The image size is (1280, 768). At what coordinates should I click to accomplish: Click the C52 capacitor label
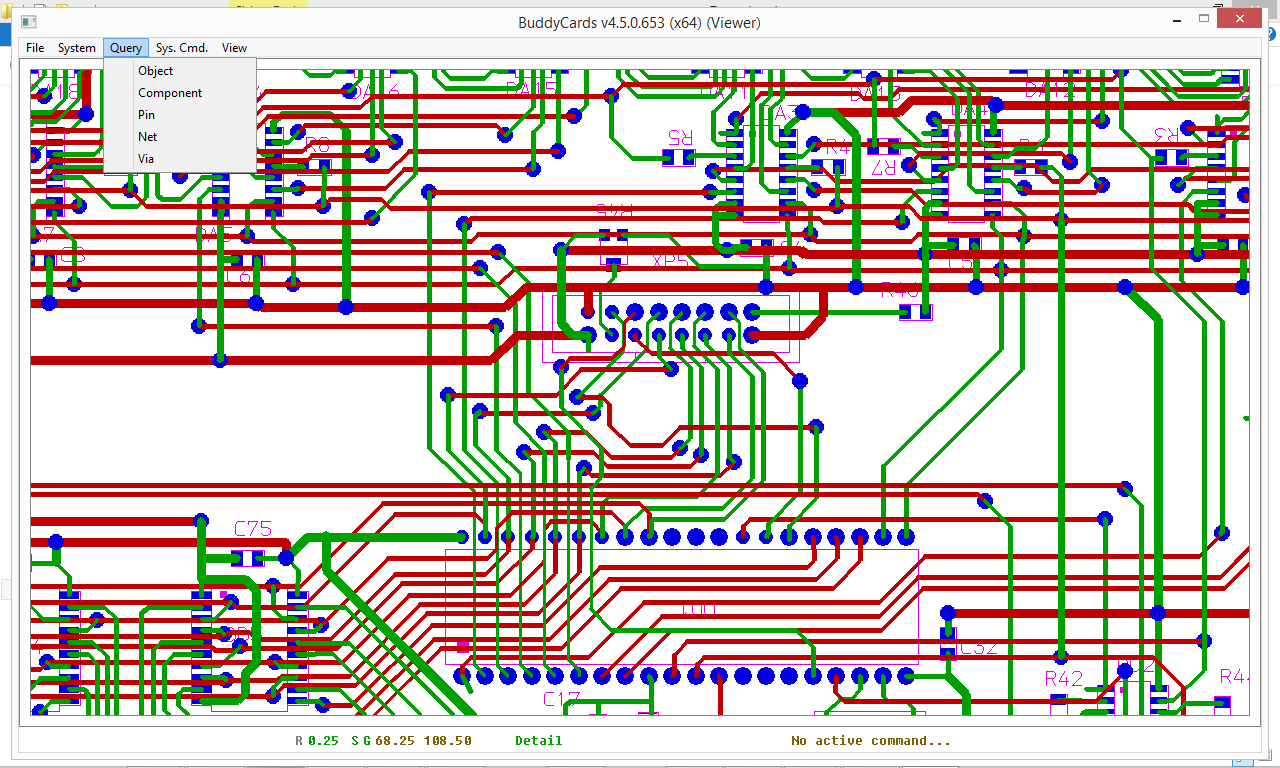pos(978,647)
